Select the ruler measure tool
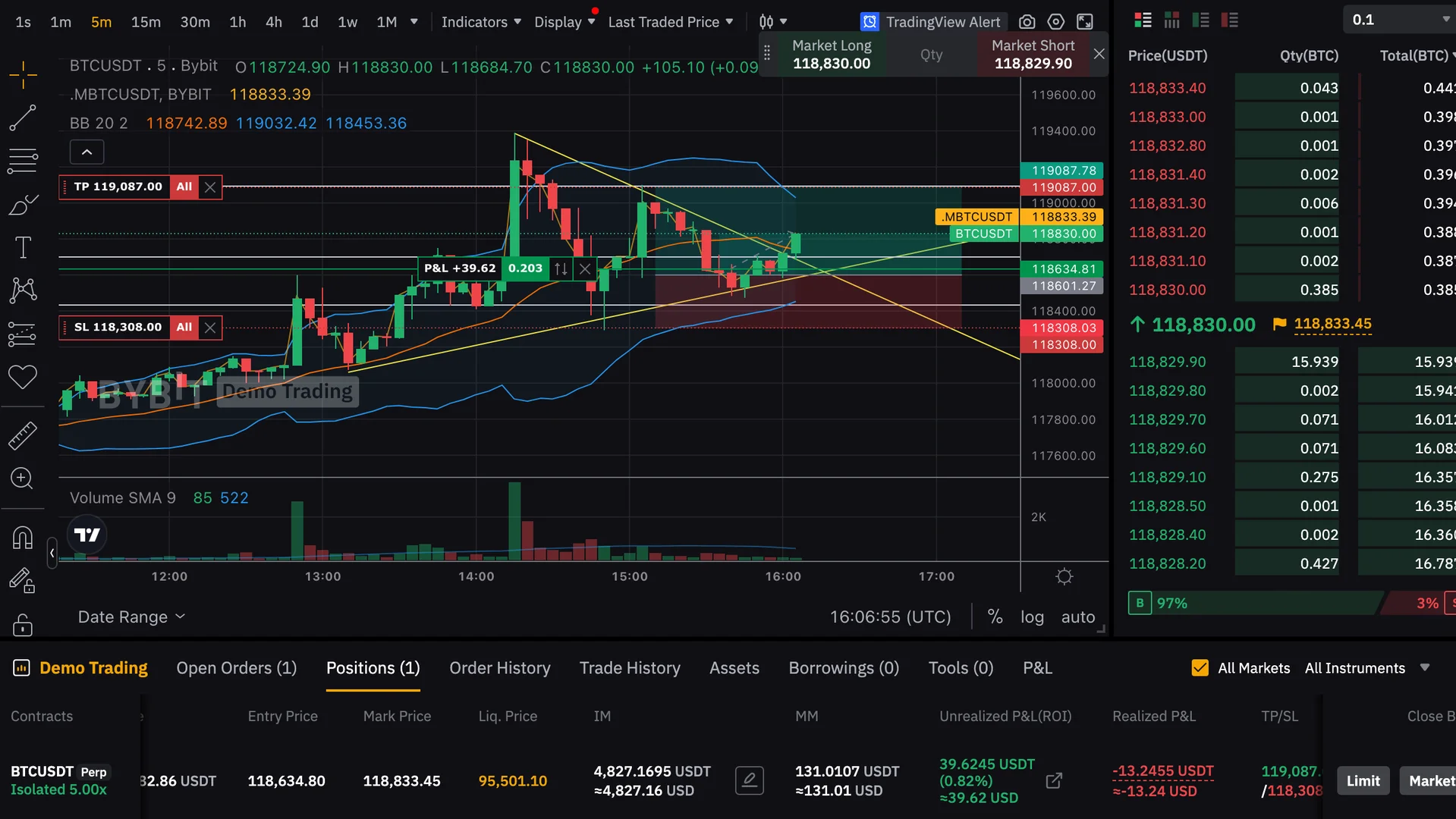The width and height of the screenshot is (1456, 819). [23, 435]
